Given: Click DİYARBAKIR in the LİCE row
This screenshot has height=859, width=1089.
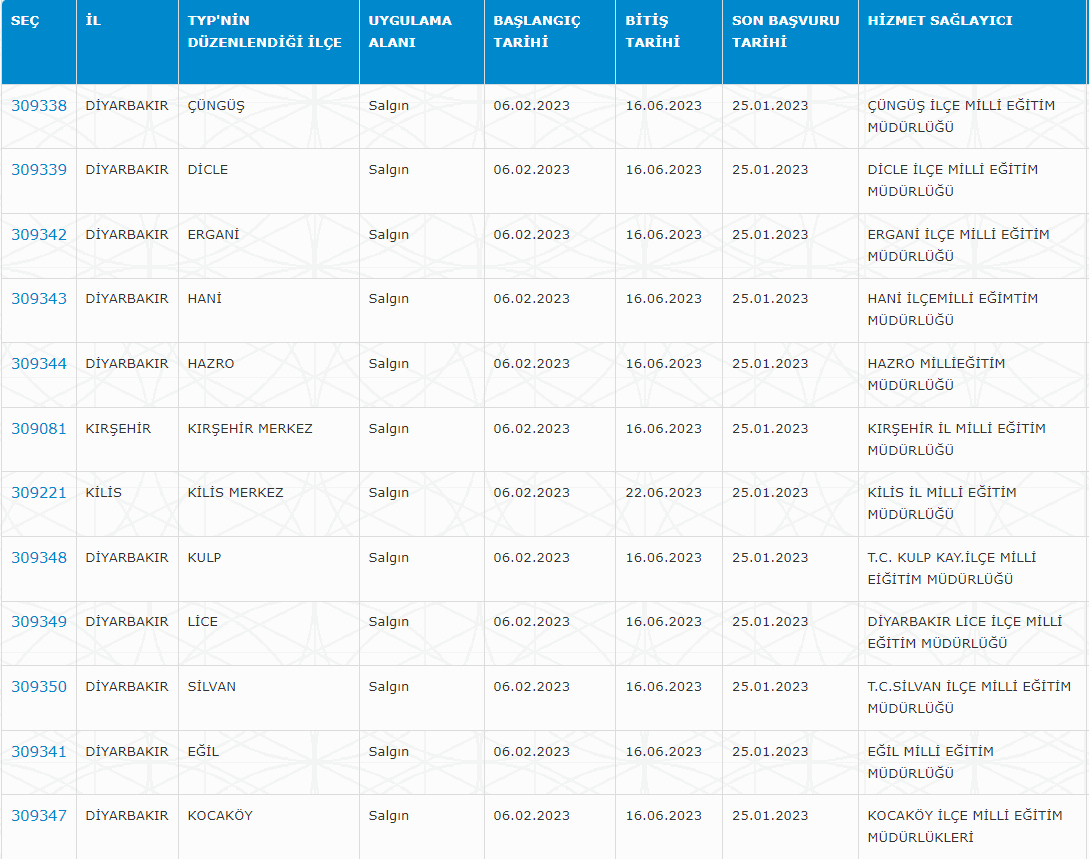Looking at the screenshot, I should [127, 622].
